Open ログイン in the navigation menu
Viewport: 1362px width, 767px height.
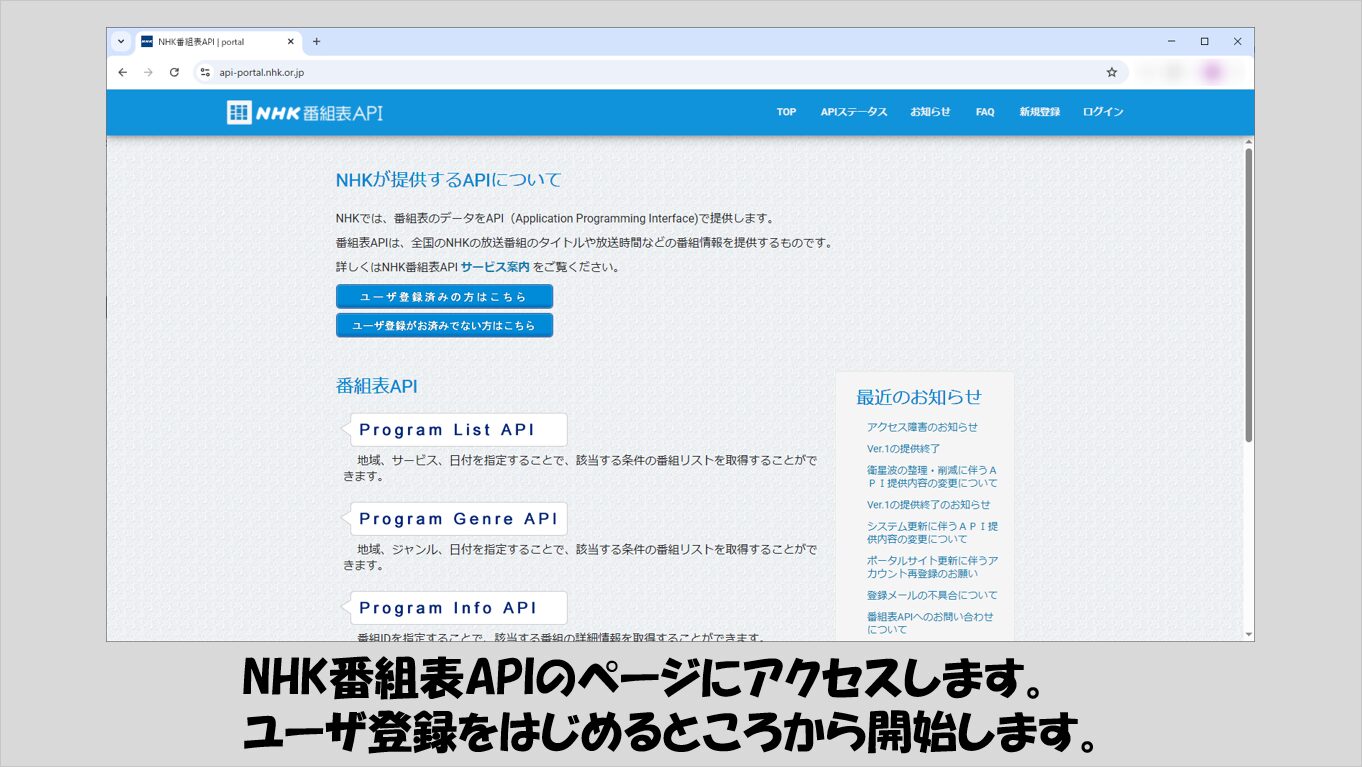pos(1103,112)
